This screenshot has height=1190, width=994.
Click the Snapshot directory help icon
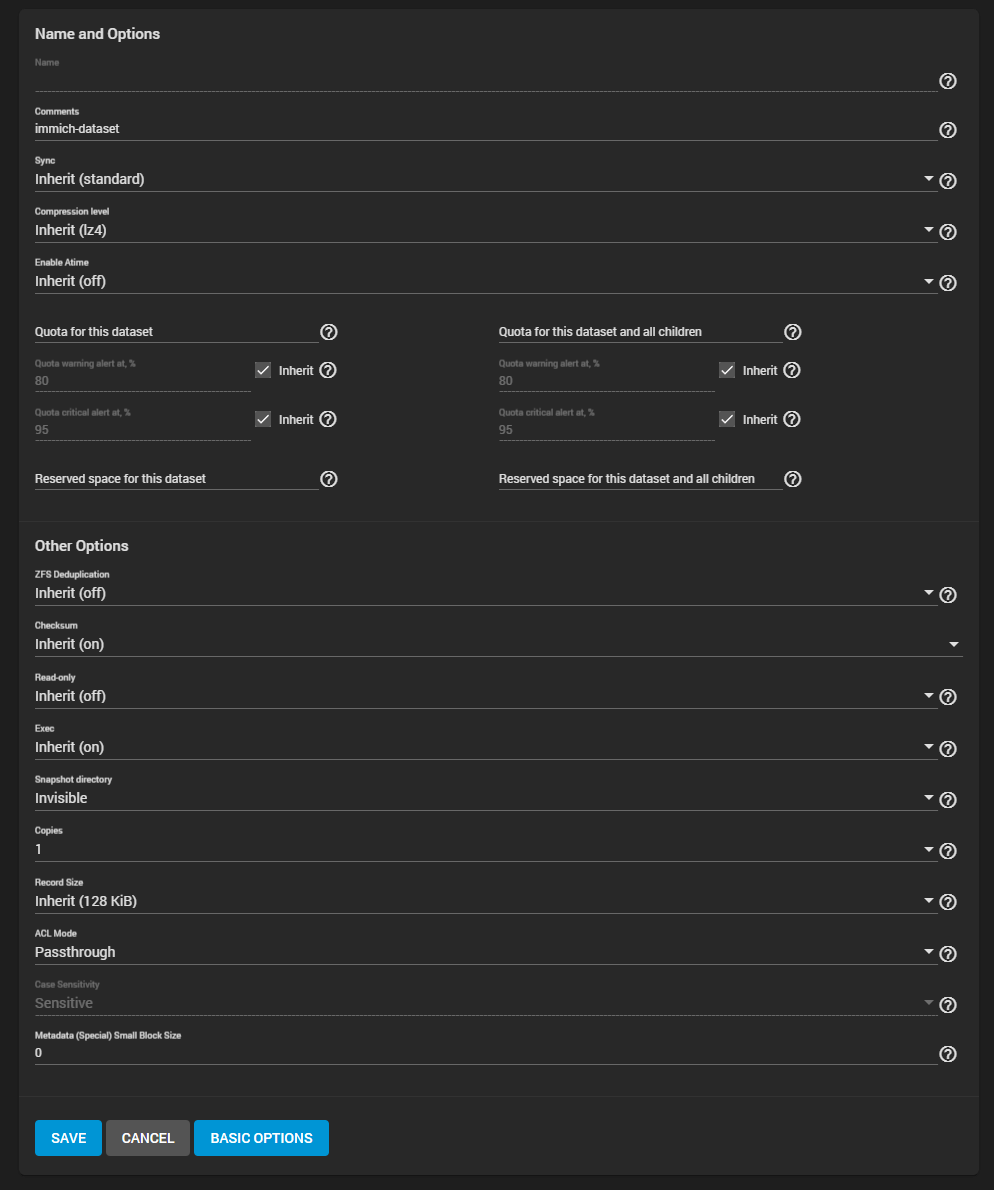pos(947,799)
